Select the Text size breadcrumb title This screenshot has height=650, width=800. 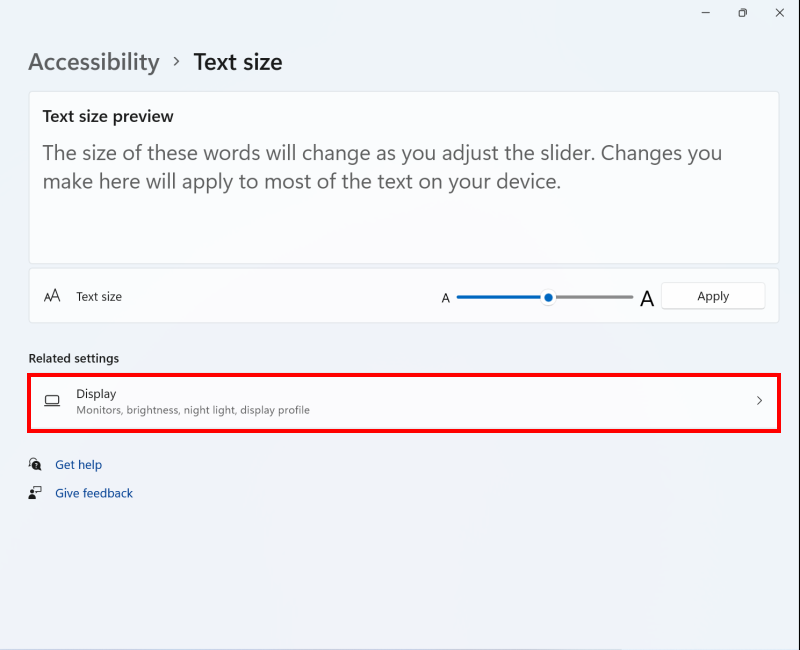[238, 62]
